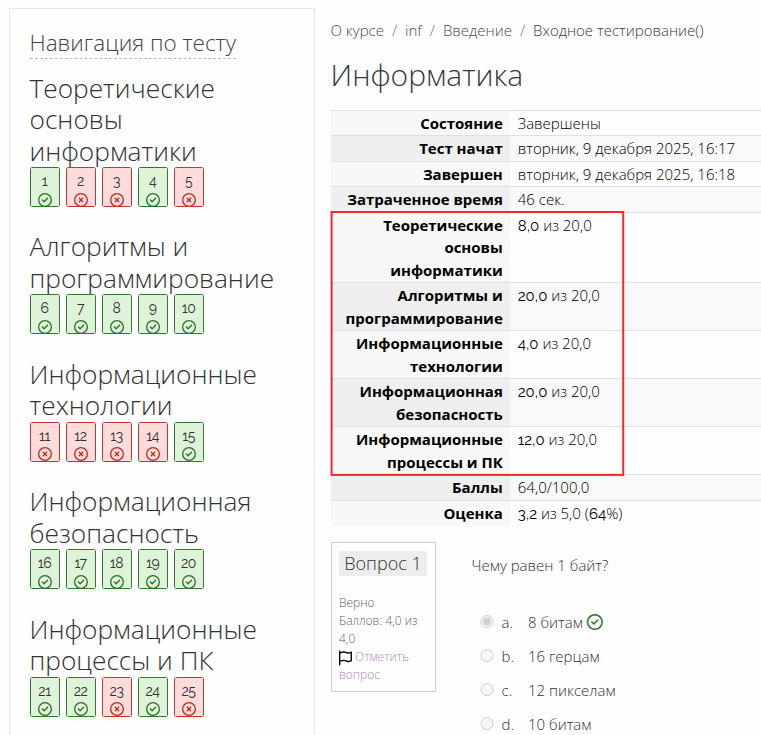
Task: Go to incorrect question 23
Action: click(117, 697)
